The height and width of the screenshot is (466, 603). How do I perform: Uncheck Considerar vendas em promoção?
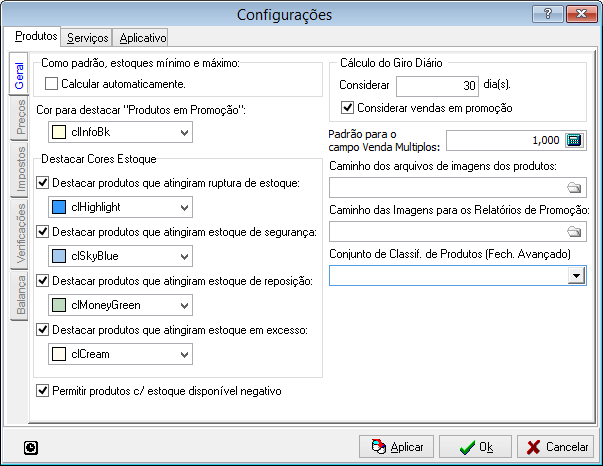pos(347,108)
